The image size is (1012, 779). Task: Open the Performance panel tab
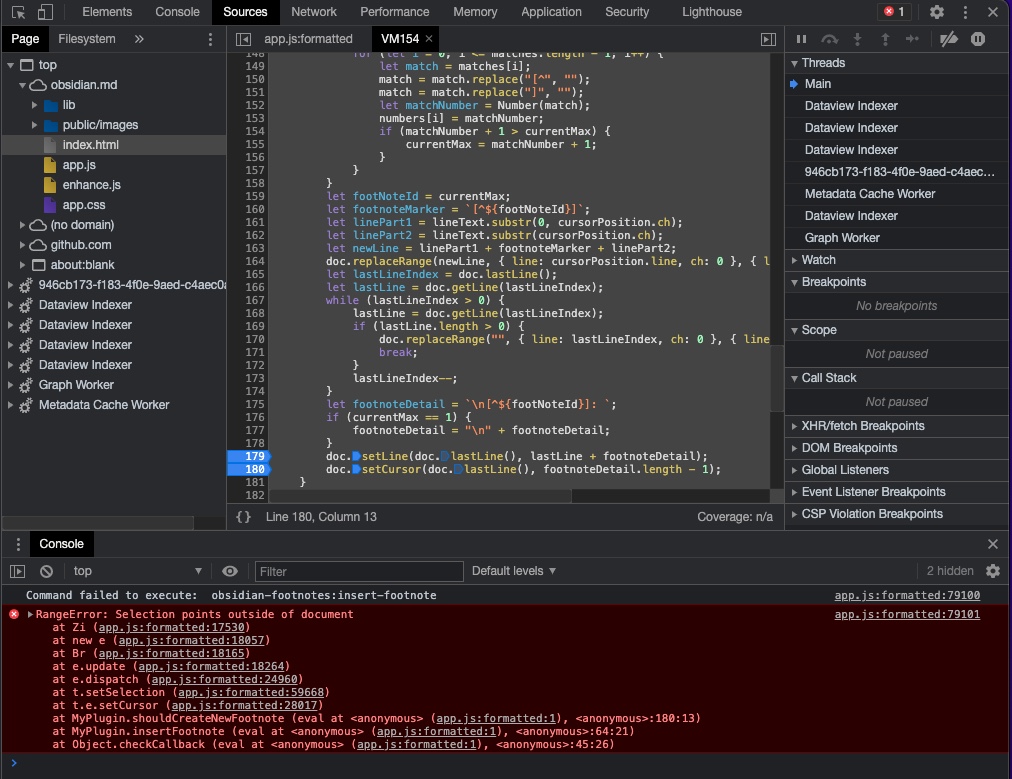[394, 12]
